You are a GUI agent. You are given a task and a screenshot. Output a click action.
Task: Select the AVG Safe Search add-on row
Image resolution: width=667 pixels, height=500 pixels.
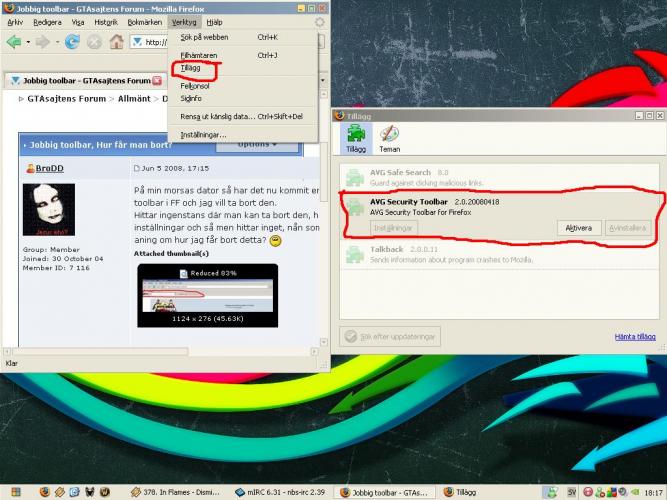click(x=499, y=177)
